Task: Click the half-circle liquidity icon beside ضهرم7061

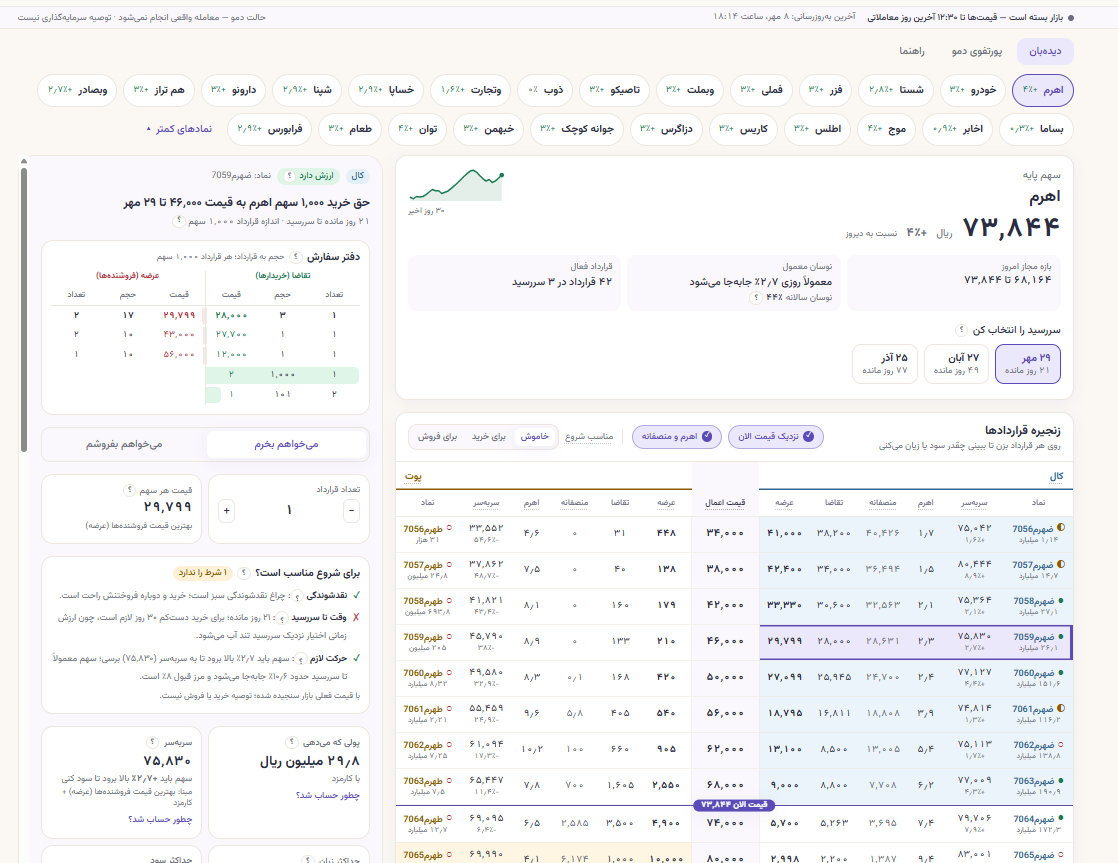Action: pos(1061,708)
